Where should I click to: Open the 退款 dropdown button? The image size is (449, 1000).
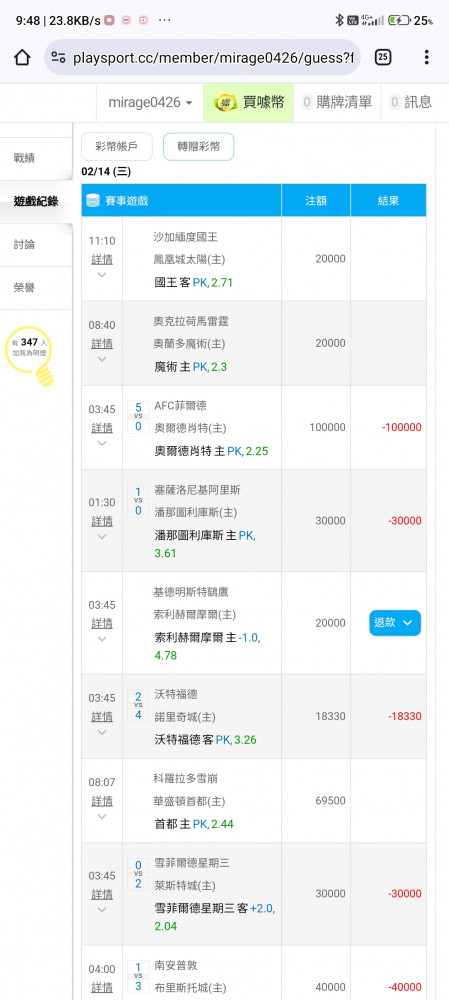point(395,622)
